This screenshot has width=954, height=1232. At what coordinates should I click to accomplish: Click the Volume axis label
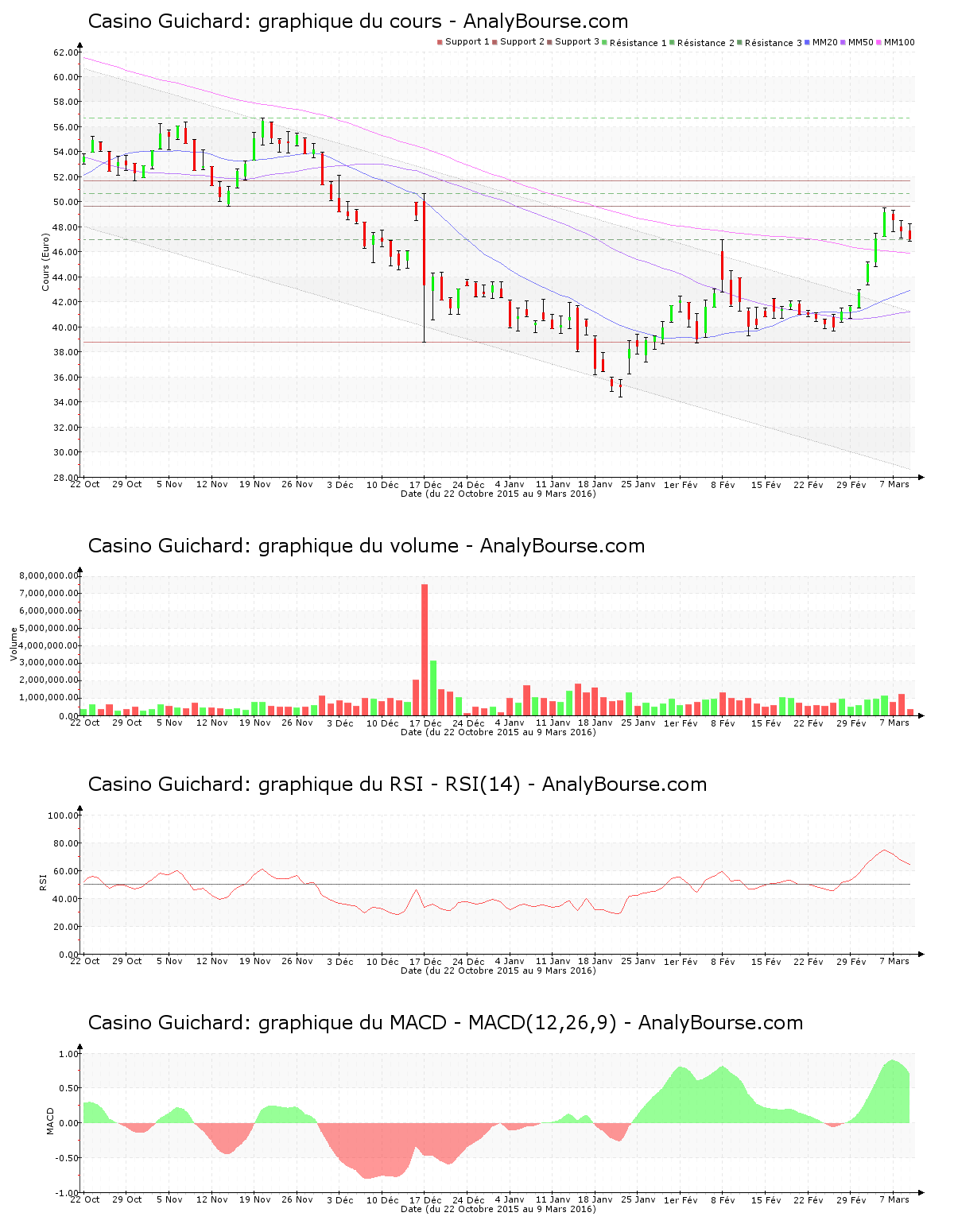[x=14, y=645]
